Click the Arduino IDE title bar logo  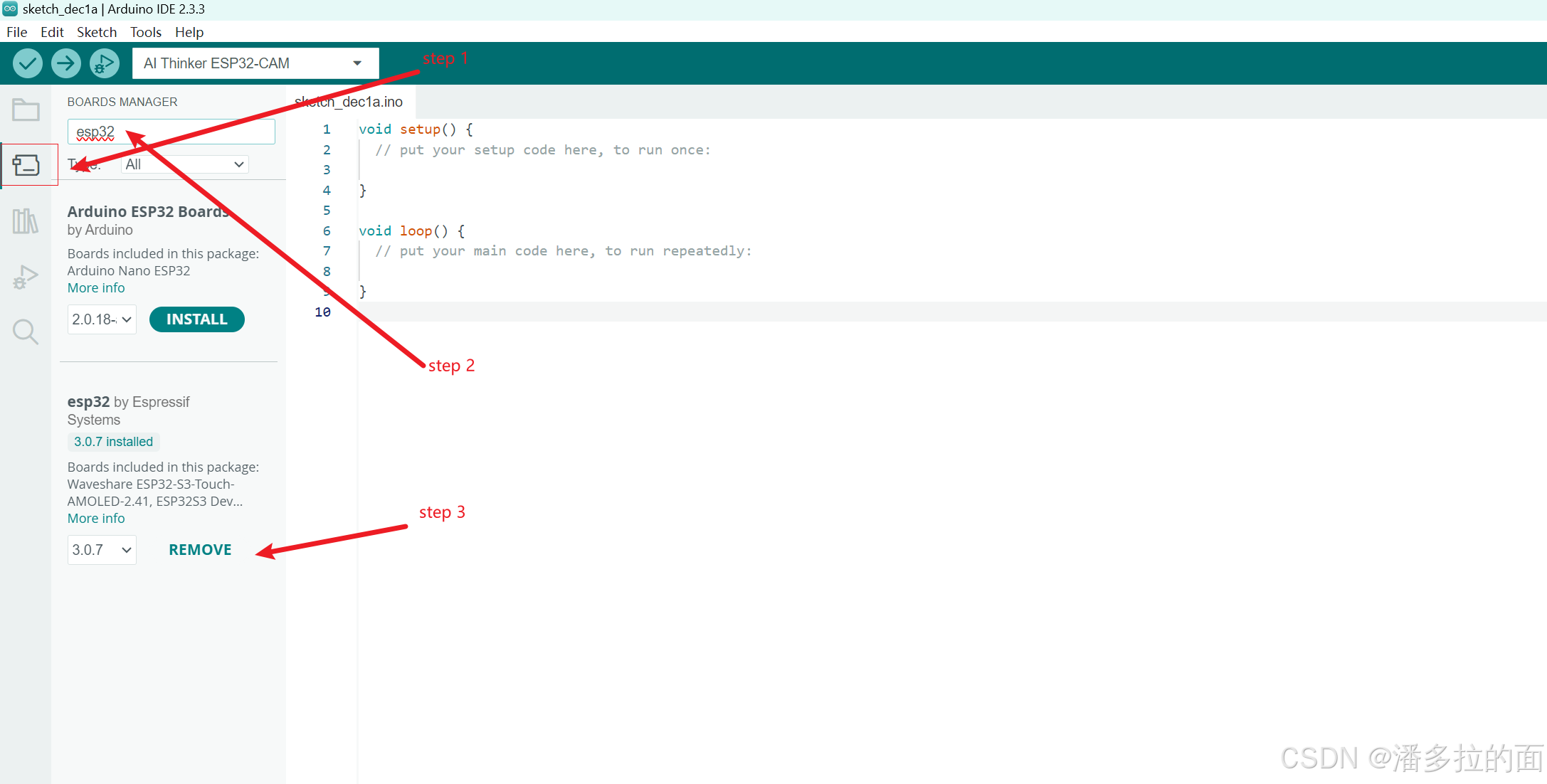[10, 9]
